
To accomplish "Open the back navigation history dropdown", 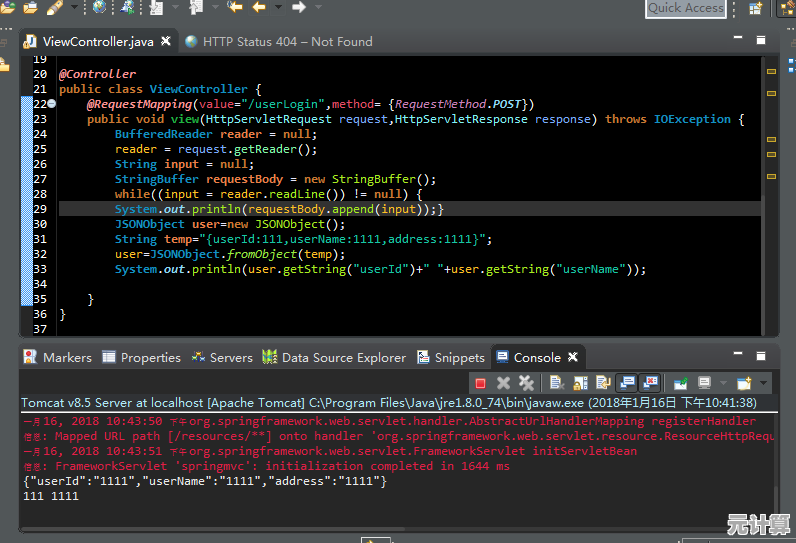I will [278, 7].
